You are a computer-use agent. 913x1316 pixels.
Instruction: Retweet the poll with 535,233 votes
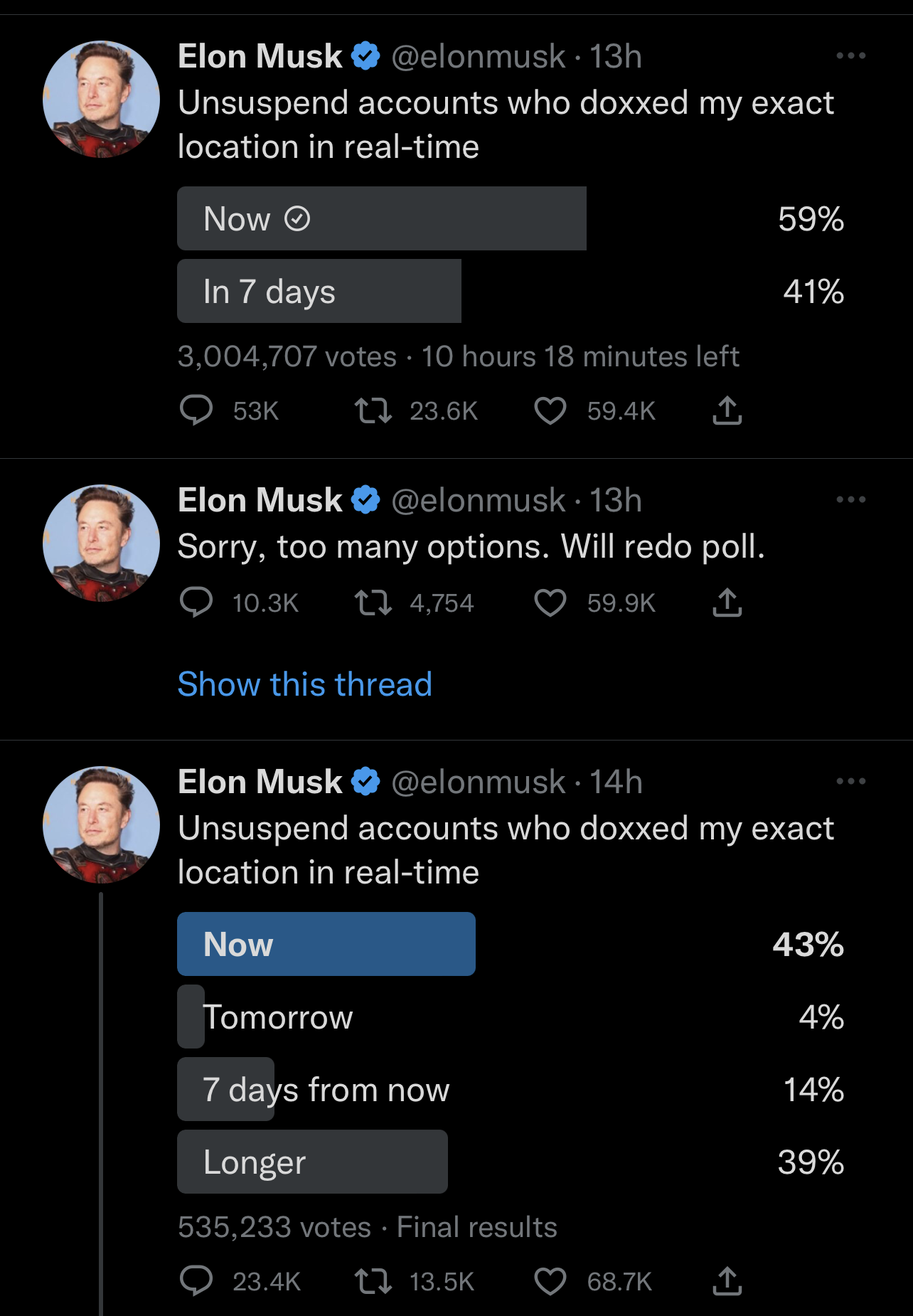(x=373, y=1281)
